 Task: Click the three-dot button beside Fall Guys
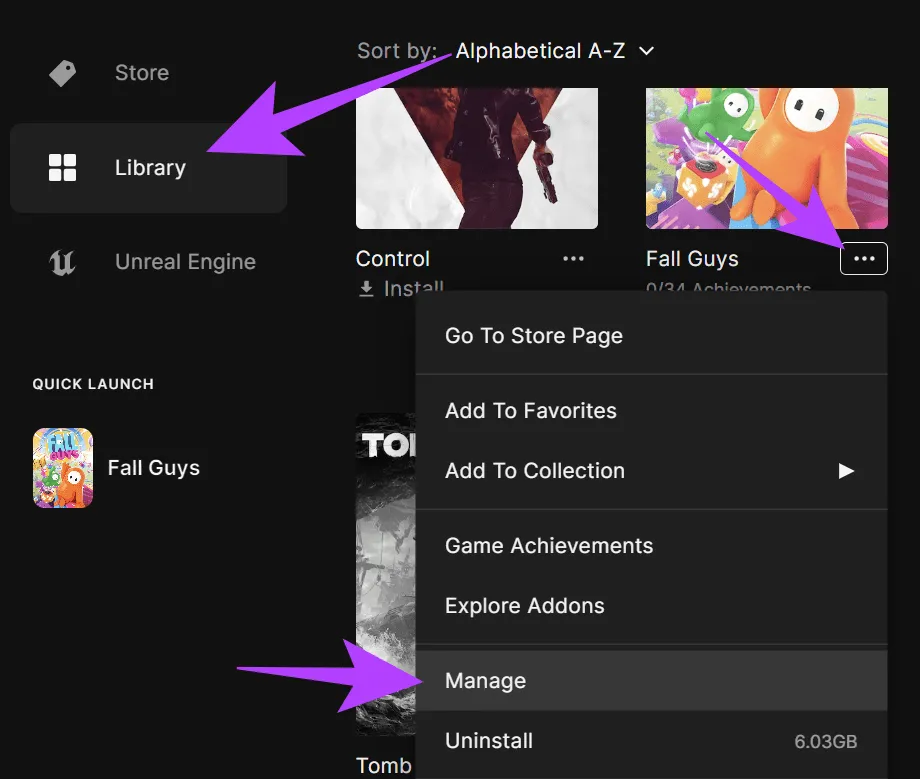[x=864, y=259]
